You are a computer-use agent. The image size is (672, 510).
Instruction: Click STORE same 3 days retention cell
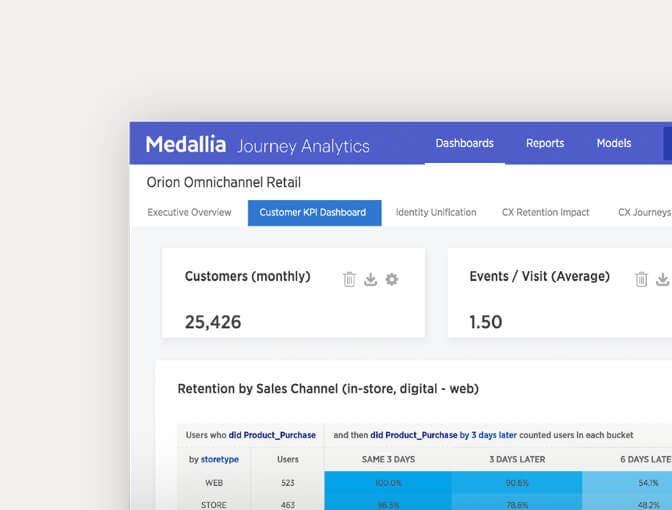pos(388,502)
